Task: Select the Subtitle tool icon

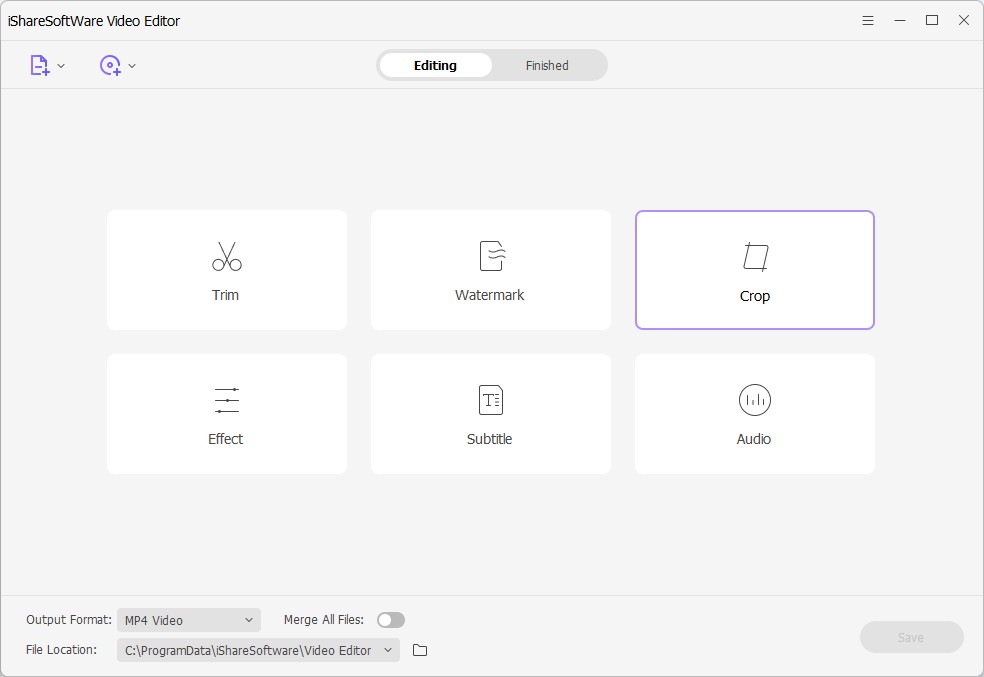Action: click(490, 400)
